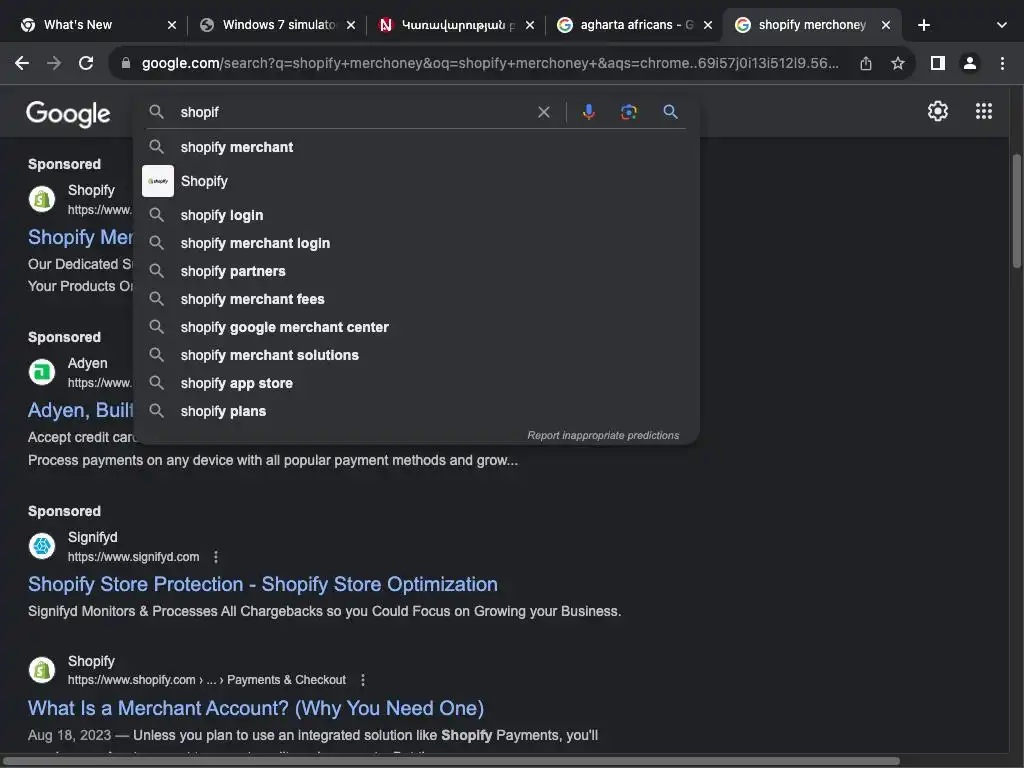
Task: Go forward with the forward arrow
Action: [54, 63]
